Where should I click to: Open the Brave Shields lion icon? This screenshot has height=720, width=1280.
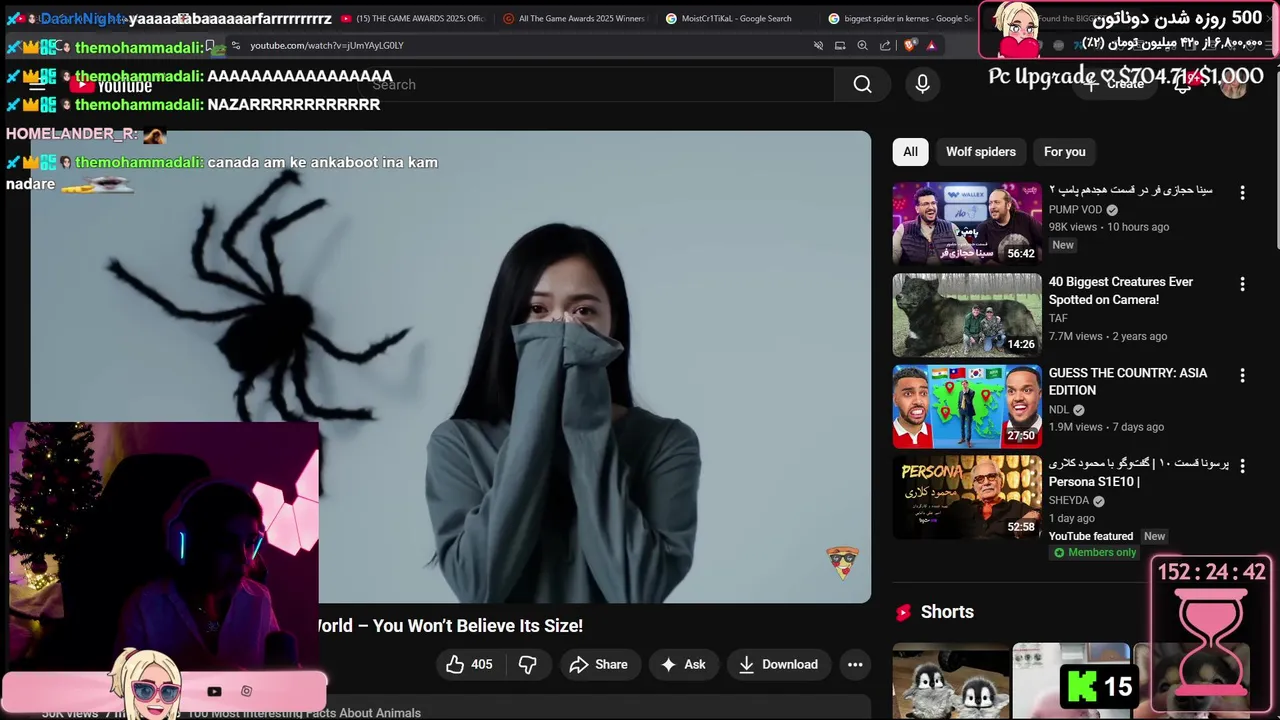tap(909, 45)
